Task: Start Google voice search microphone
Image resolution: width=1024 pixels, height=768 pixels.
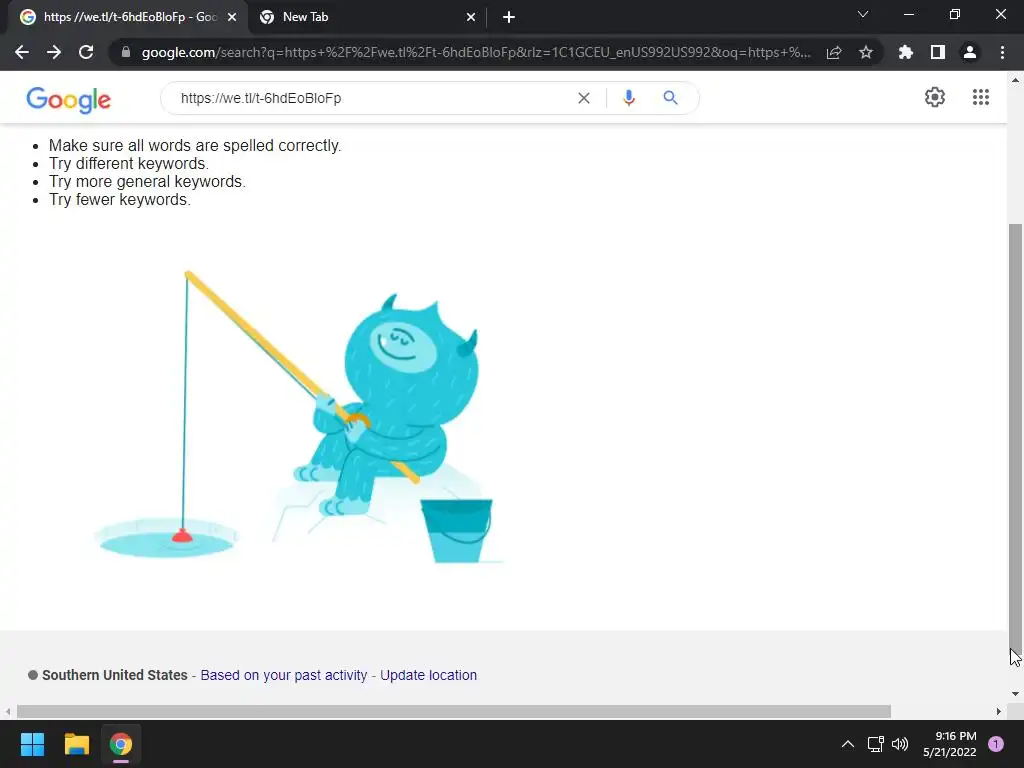Action: (x=629, y=98)
